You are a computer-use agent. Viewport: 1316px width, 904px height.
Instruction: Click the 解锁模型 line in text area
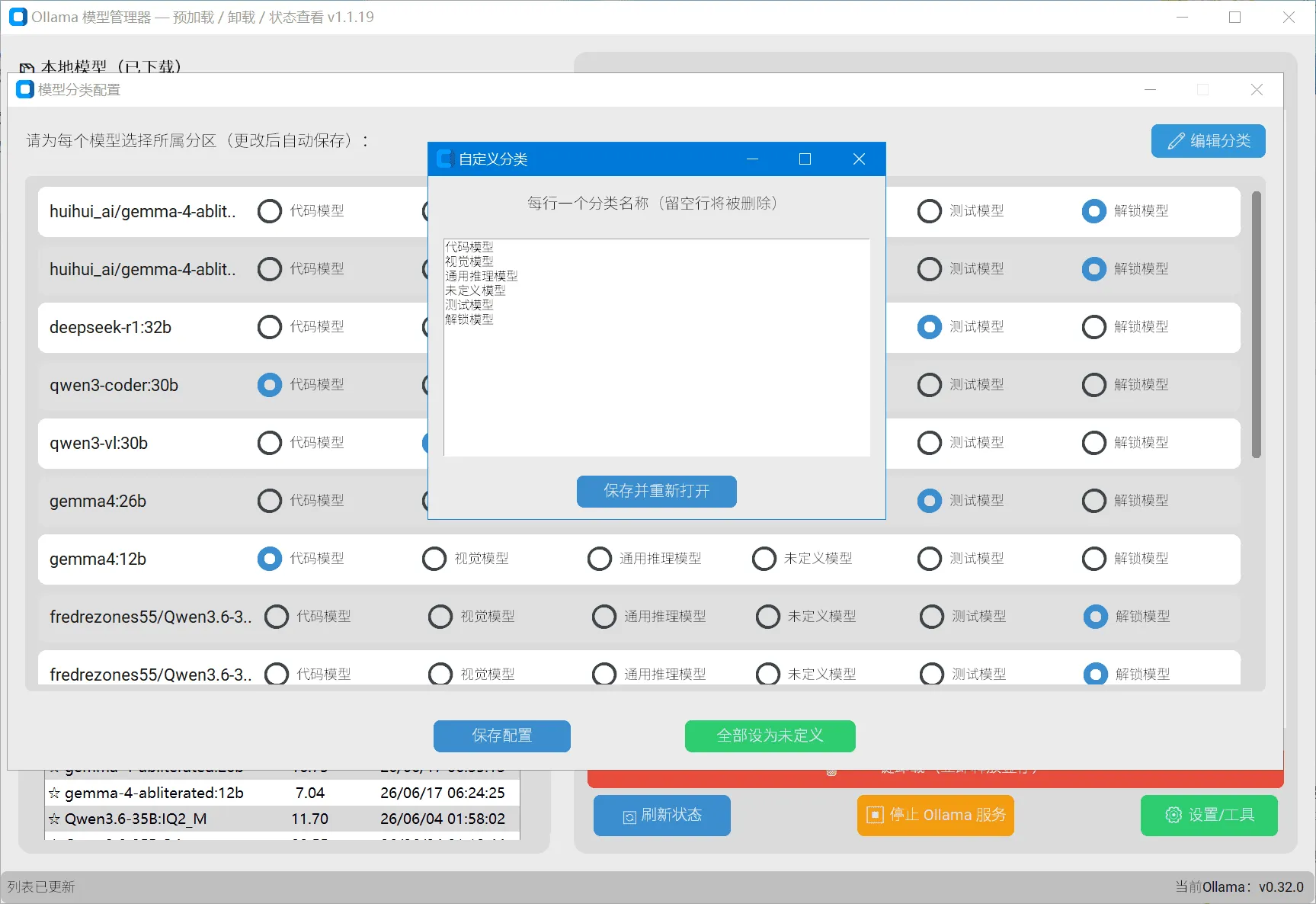[469, 319]
